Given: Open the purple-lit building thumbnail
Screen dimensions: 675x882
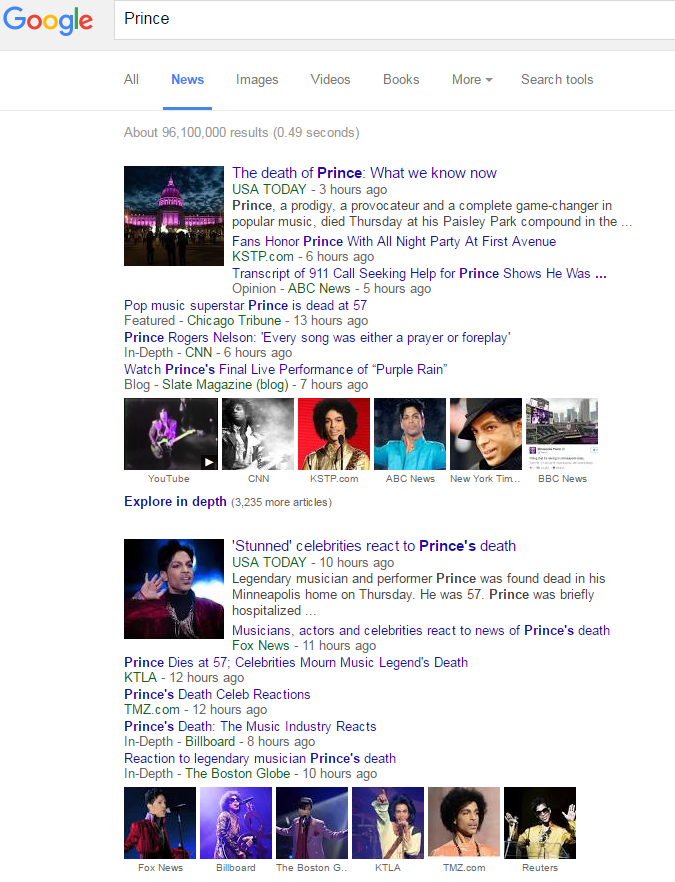Looking at the screenshot, I should (x=174, y=216).
